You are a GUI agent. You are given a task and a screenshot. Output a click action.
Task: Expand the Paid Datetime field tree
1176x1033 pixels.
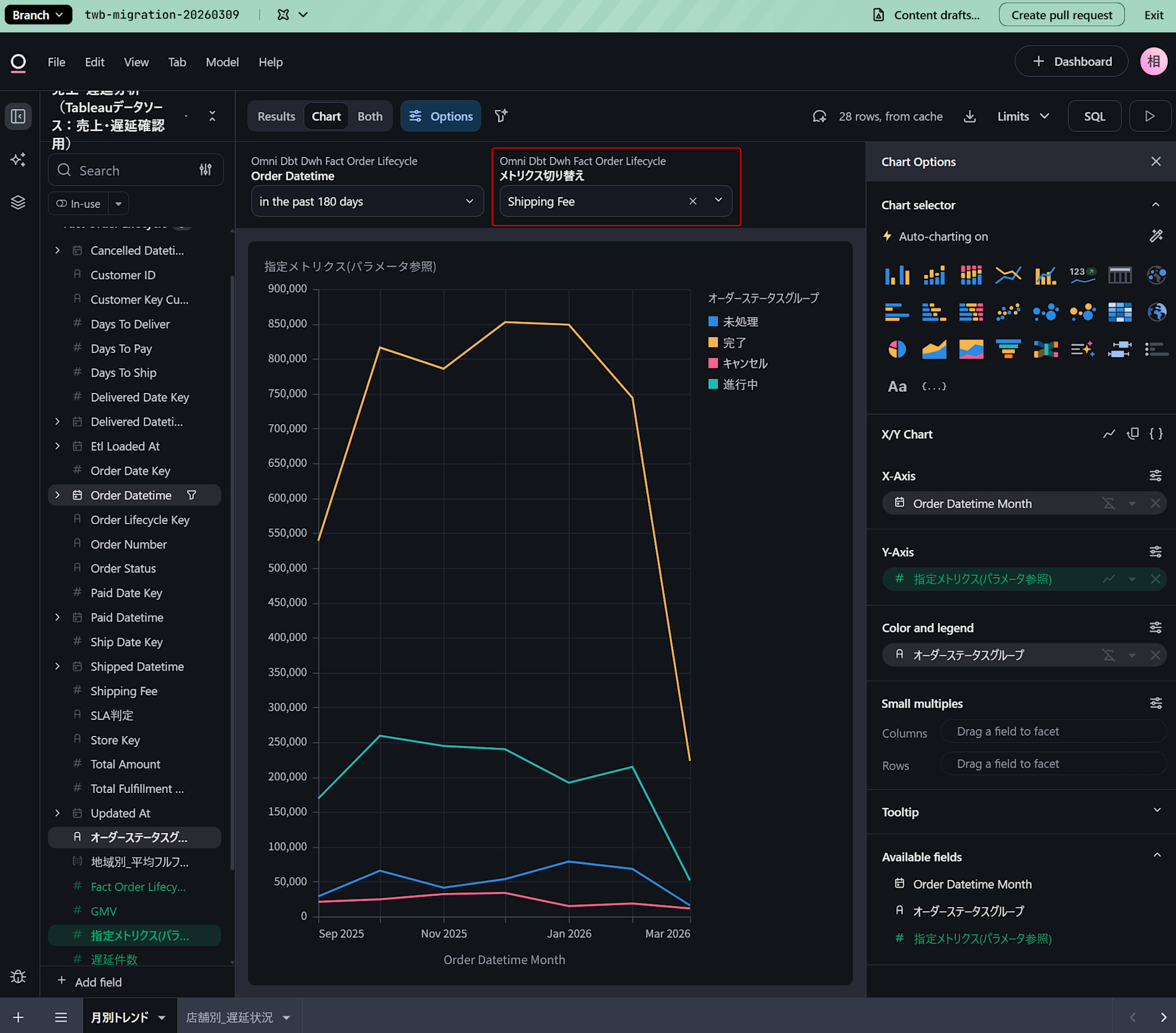point(57,618)
